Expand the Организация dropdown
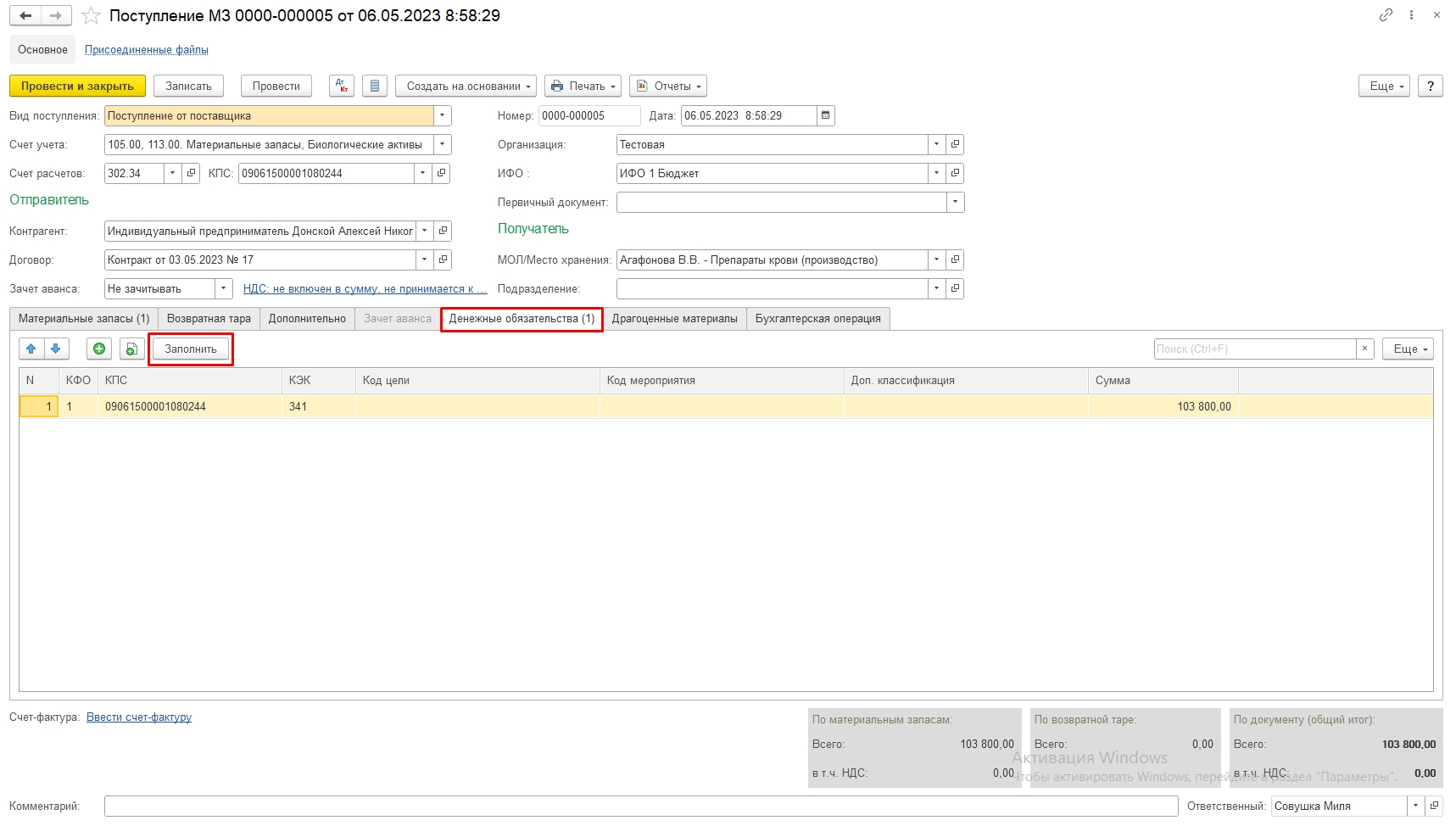1456x826 pixels. pyautogui.click(x=936, y=144)
